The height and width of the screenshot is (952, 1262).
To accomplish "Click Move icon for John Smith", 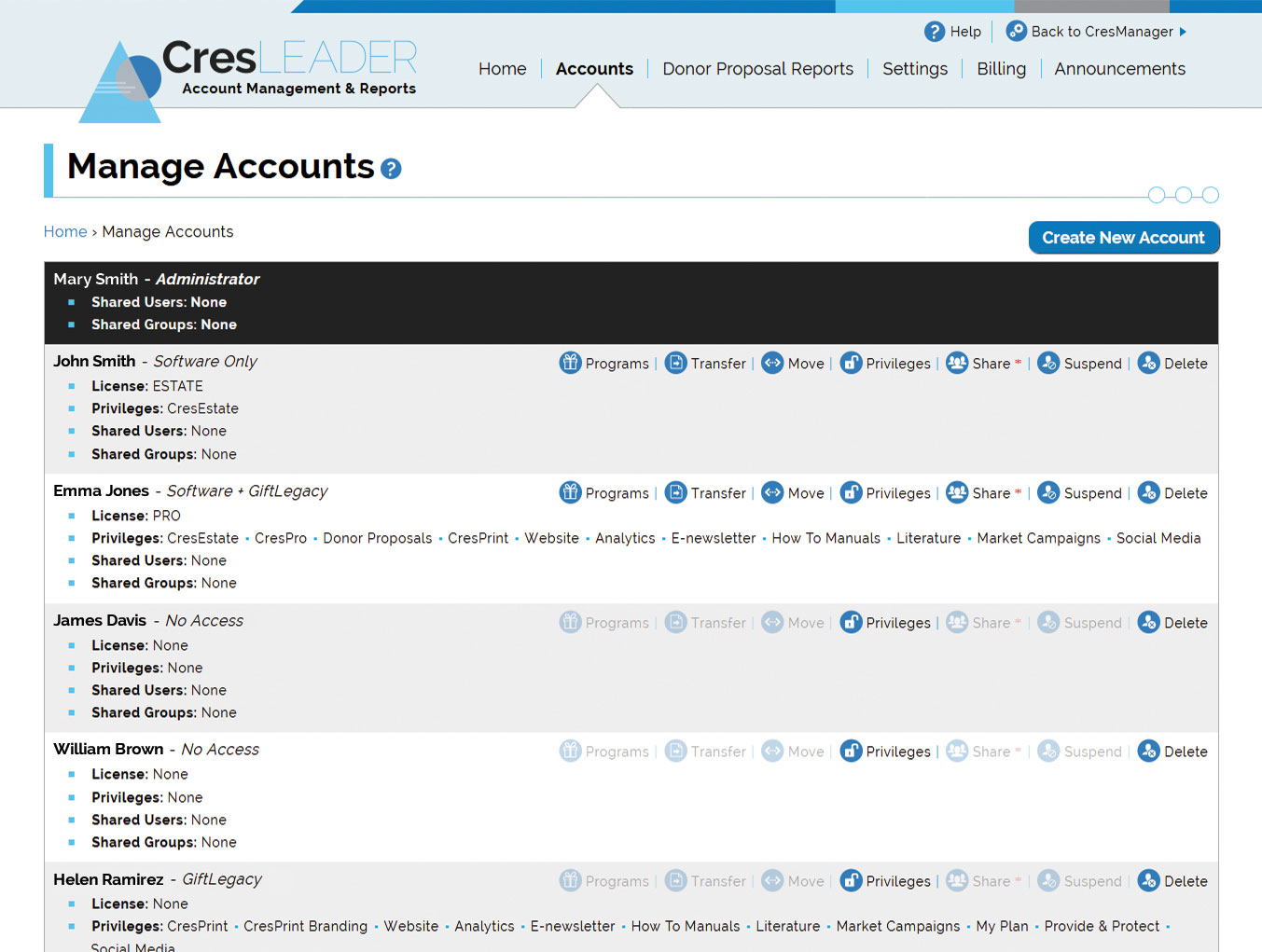I will pyautogui.click(x=772, y=363).
